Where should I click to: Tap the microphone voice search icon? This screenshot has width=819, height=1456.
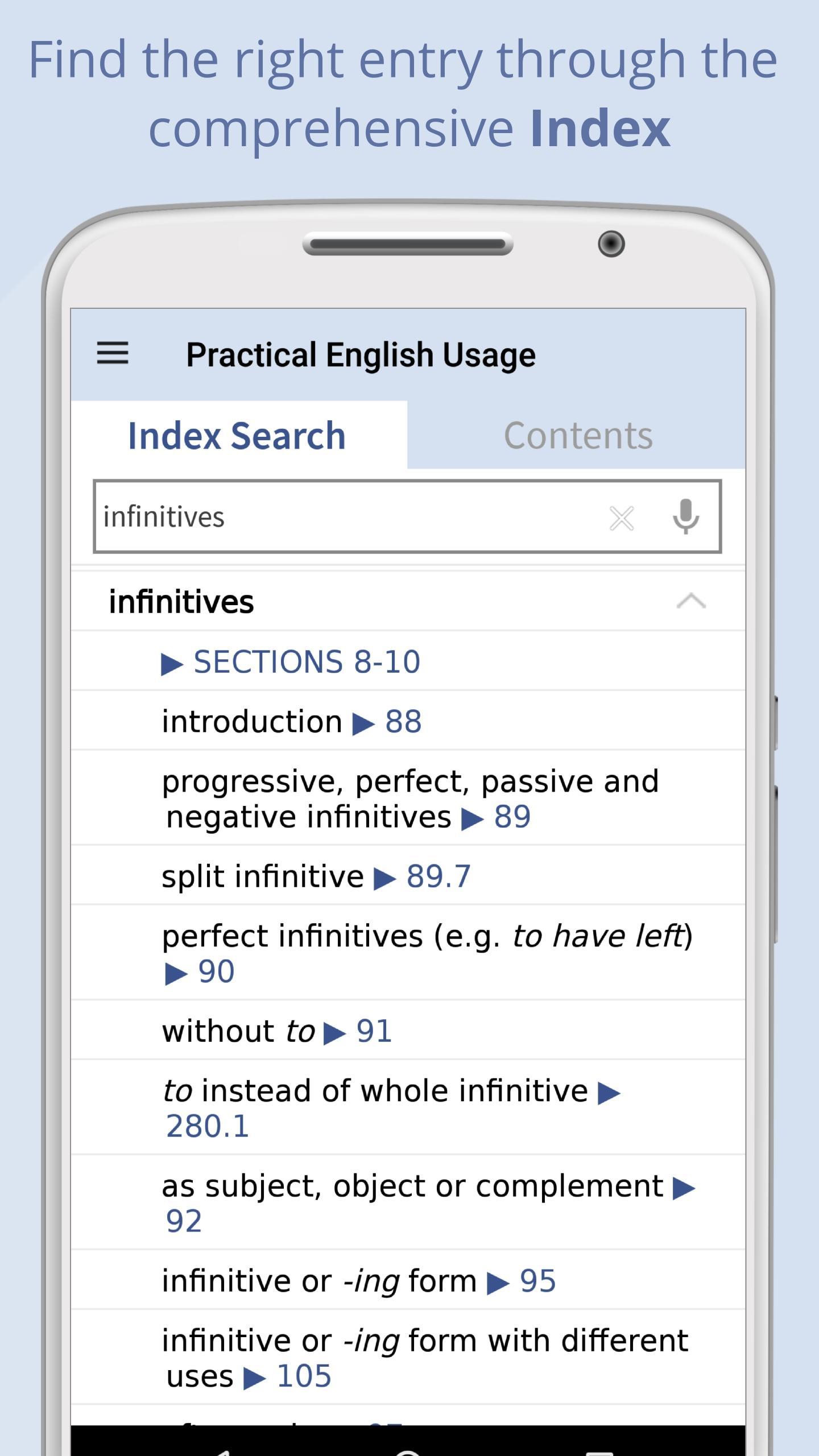(685, 517)
